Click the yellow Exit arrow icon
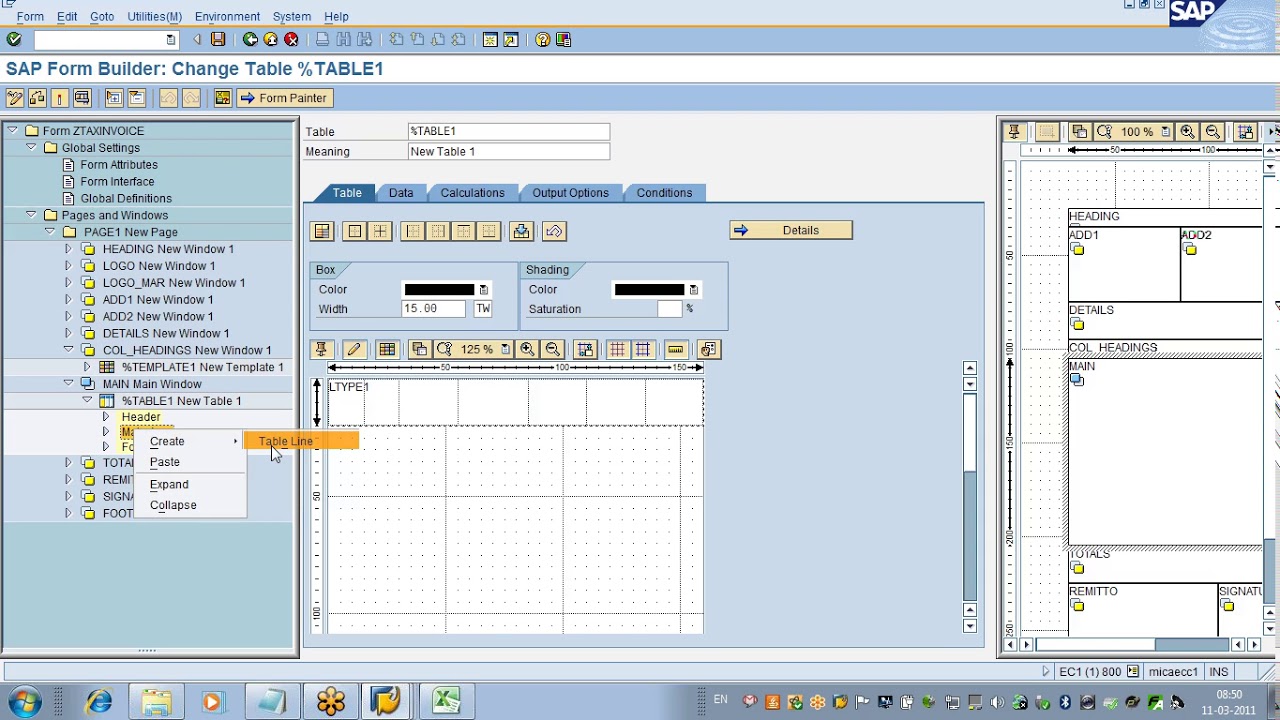The image size is (1280, 720). click(270, 39)
